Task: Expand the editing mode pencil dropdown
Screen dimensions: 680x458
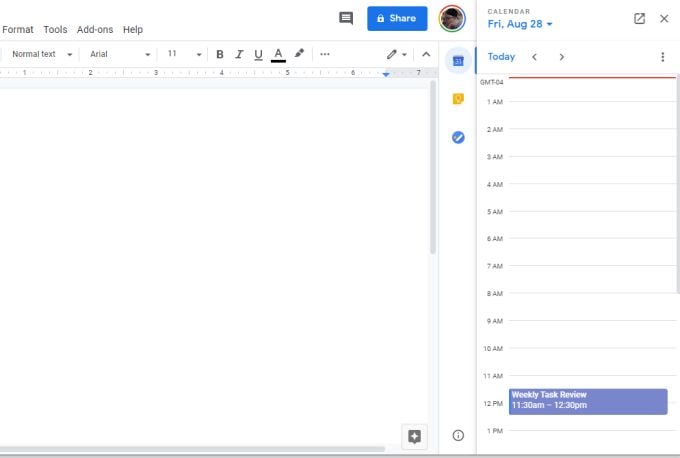Action: click(397, 54)
